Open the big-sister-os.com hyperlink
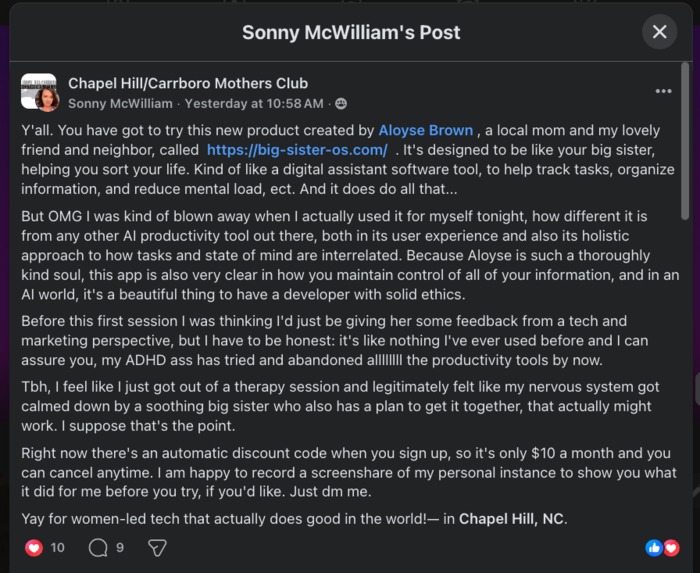This screenshot has width=700, height=573. pos(297,150)
